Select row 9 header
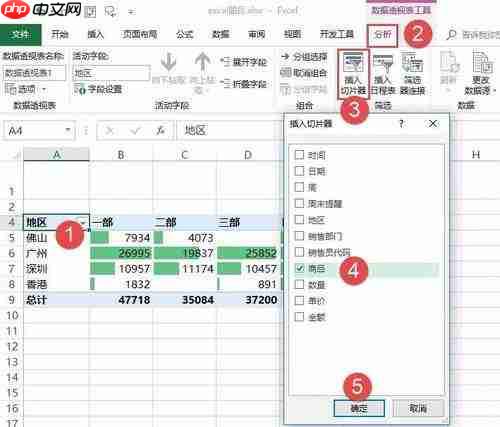The width and height of the screenshot is (500, 427). point(12,300)
